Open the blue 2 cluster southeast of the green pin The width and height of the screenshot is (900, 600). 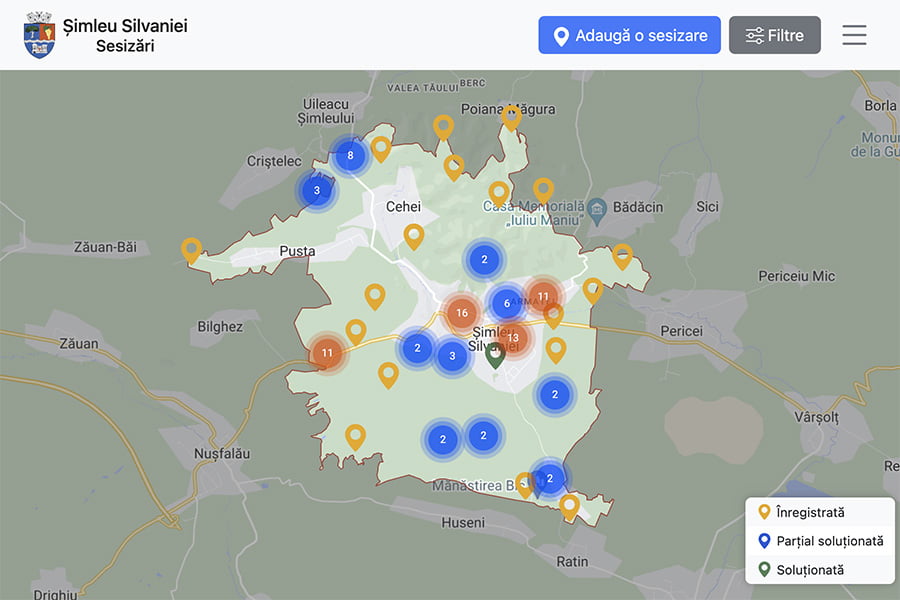click(x=554, y=394)
